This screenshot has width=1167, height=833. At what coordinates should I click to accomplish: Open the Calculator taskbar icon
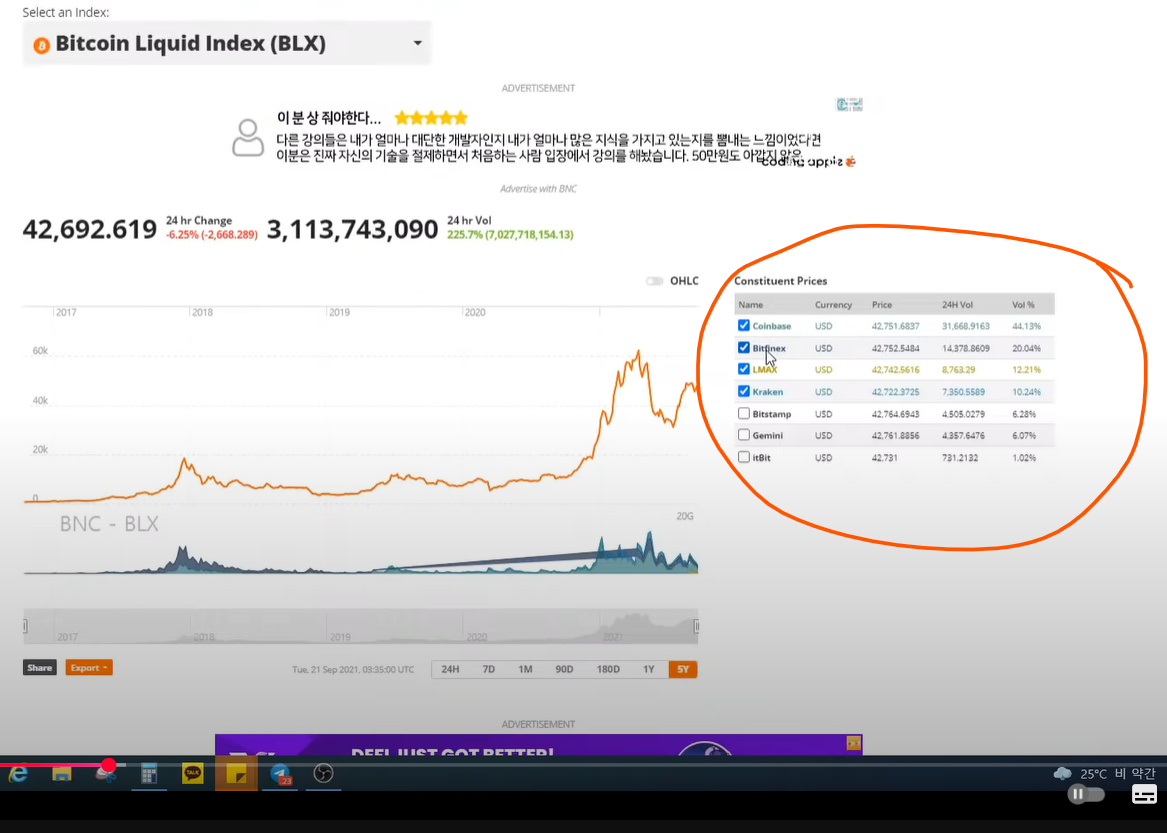click(149, 774)
